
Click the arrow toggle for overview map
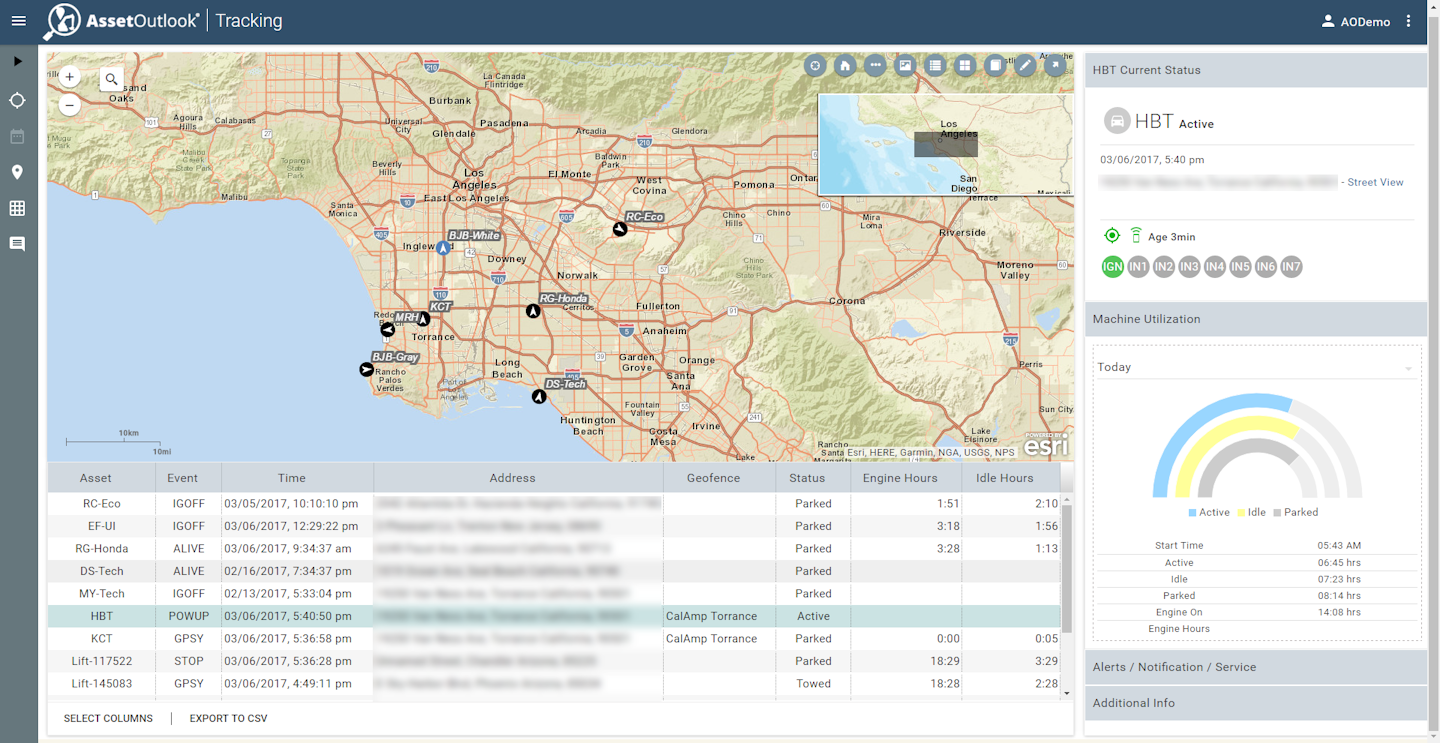pyautogui.click(x=1055, y=66)
